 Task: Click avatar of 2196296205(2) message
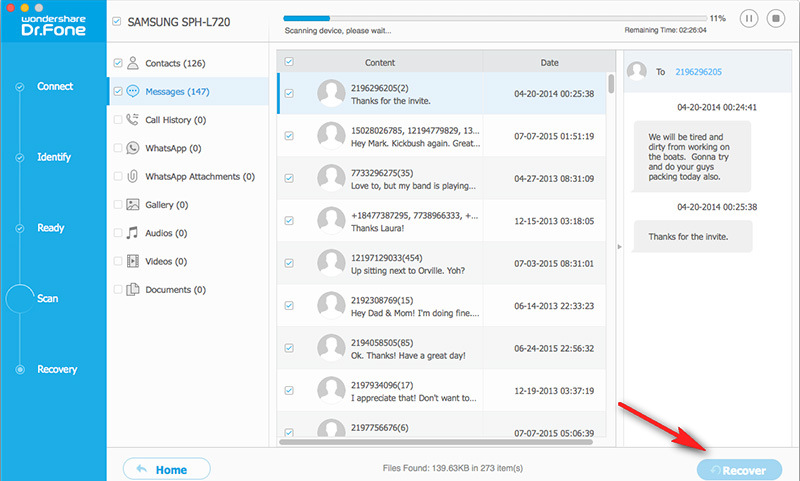tap(331, 93)
